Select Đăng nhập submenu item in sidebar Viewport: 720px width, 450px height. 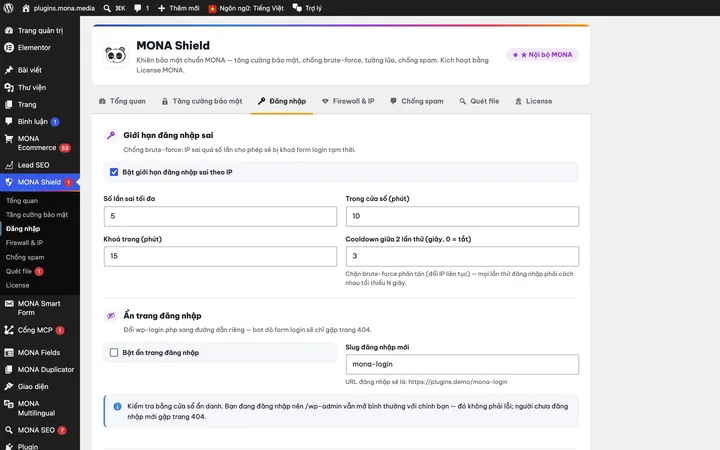pos(23,229)
